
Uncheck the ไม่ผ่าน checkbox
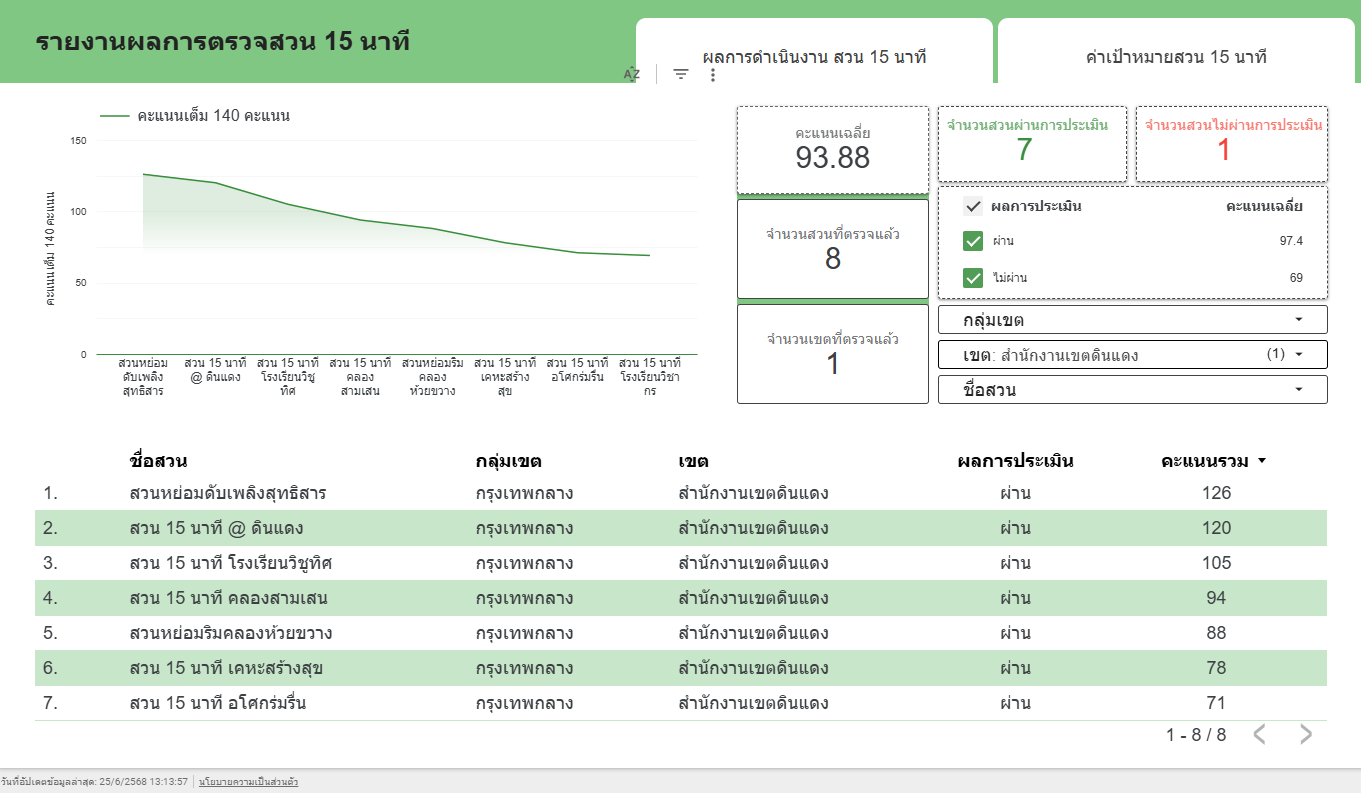[973, 277]
